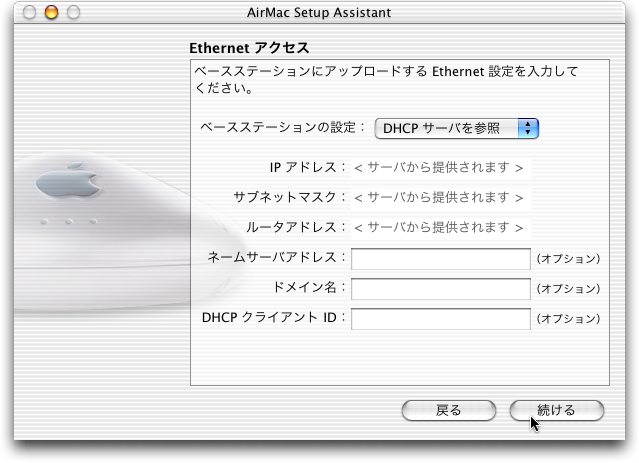Screen dimensions: 639x463
Task: Click the right status light on the base station
Action: tap(93, 222)
